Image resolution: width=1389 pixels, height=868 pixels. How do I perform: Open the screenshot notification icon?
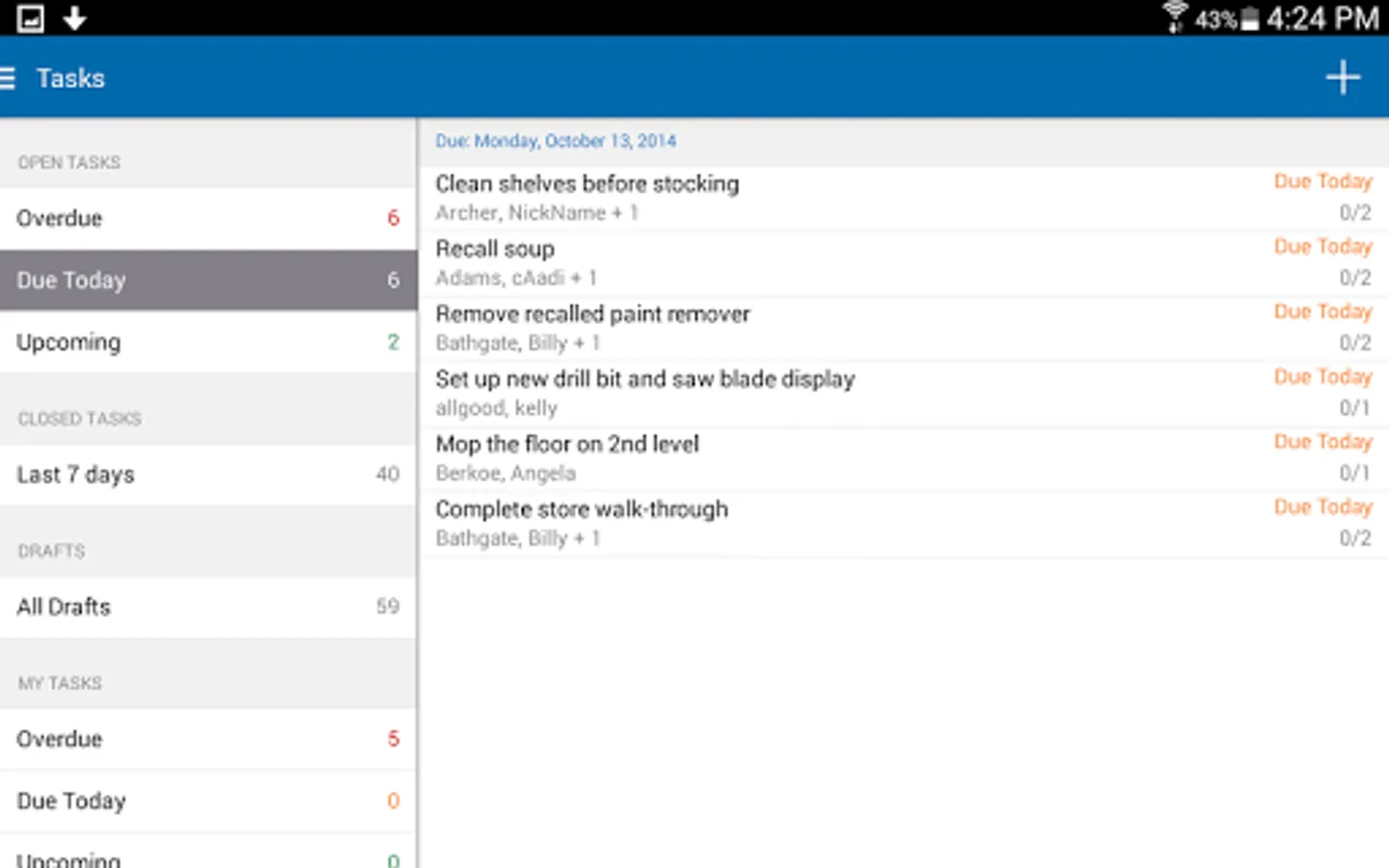30,18
